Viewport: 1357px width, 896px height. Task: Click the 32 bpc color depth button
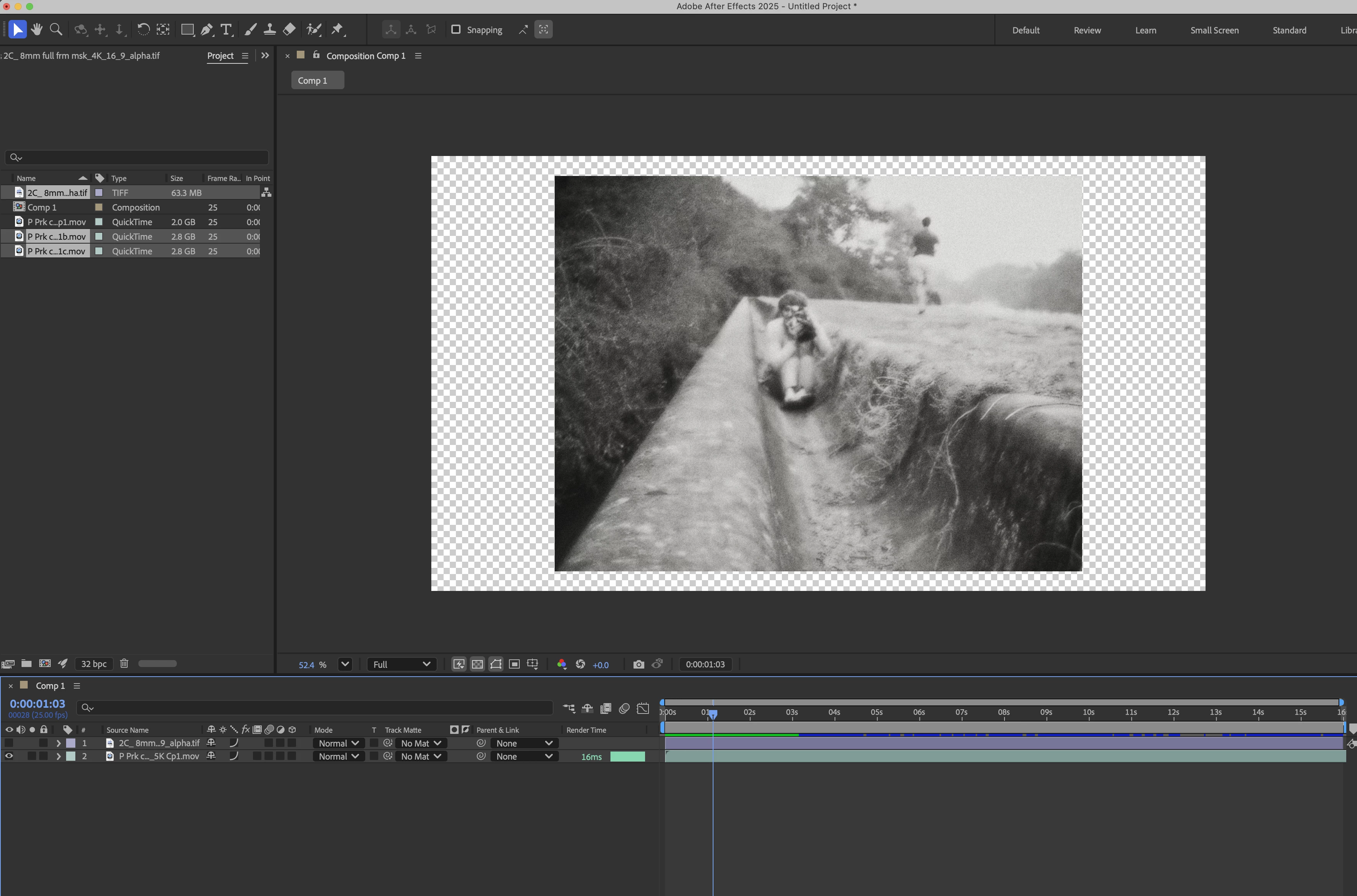click(x=94, y=664)
